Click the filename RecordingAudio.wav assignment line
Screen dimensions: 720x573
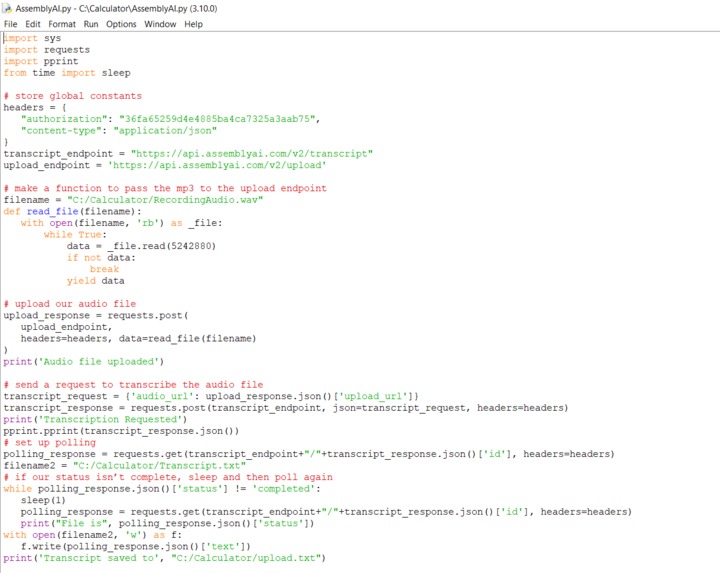tap(133, 200)
